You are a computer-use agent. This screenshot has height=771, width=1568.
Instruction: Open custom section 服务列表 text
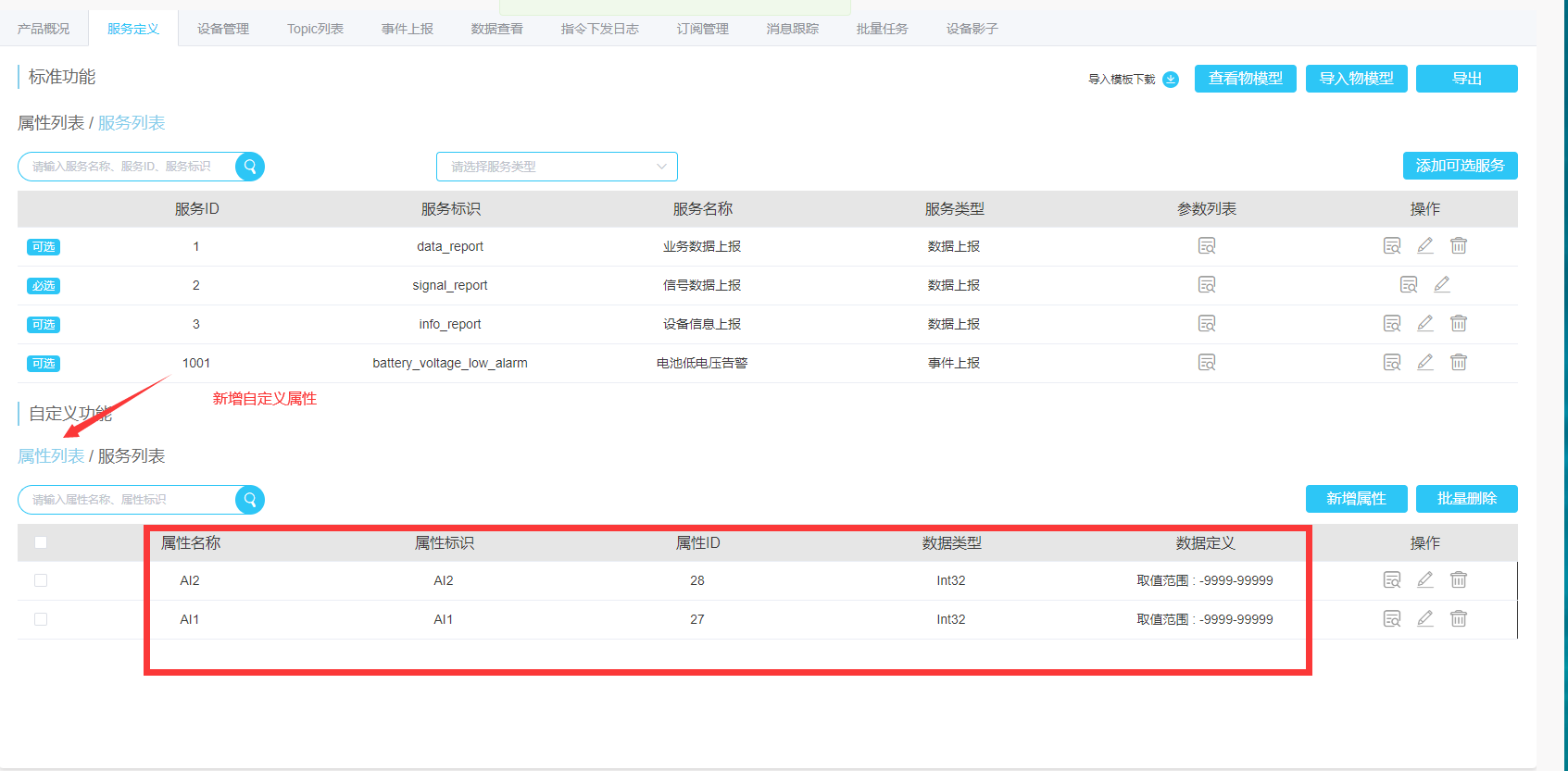[132, 456]
